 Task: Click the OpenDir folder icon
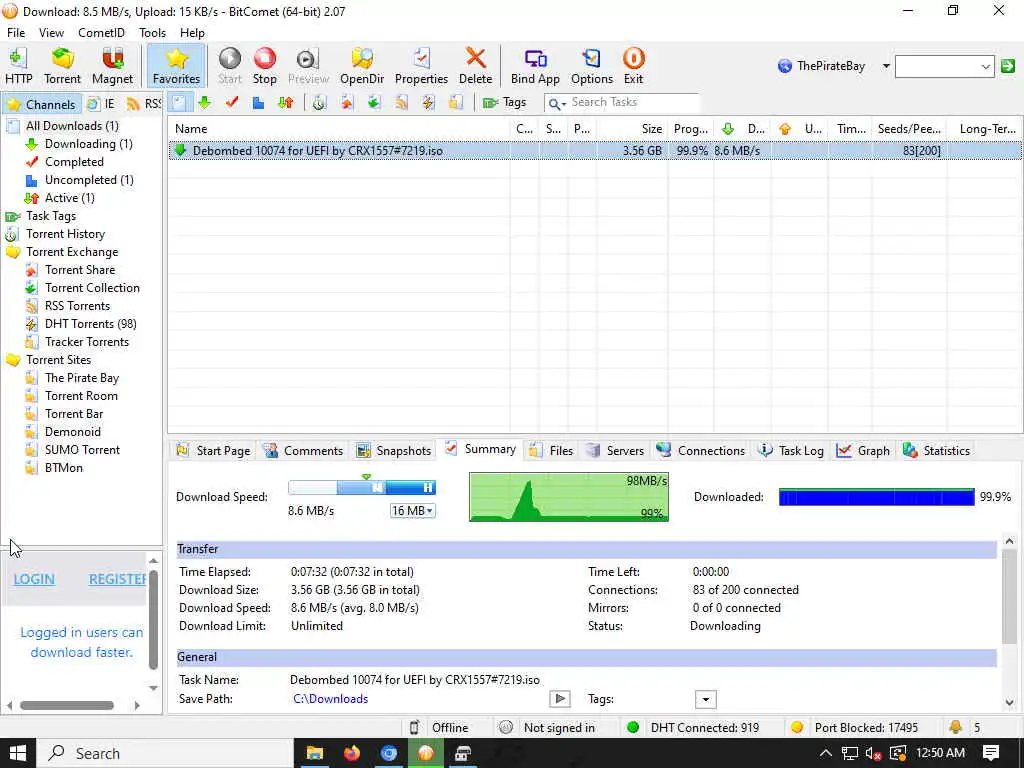[x=362, y=66]
